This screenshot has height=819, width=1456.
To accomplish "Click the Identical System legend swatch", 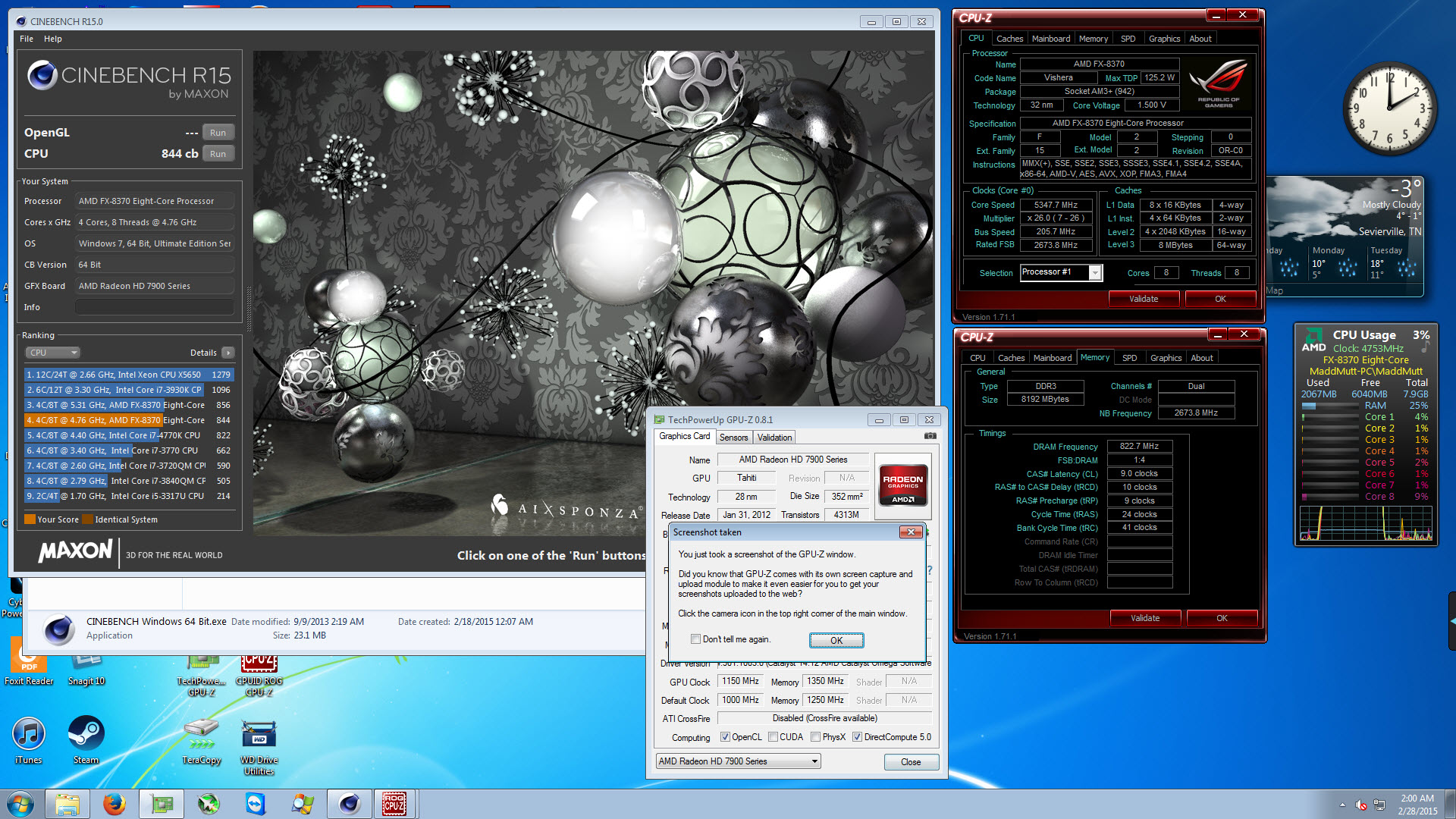I will 87,519.
